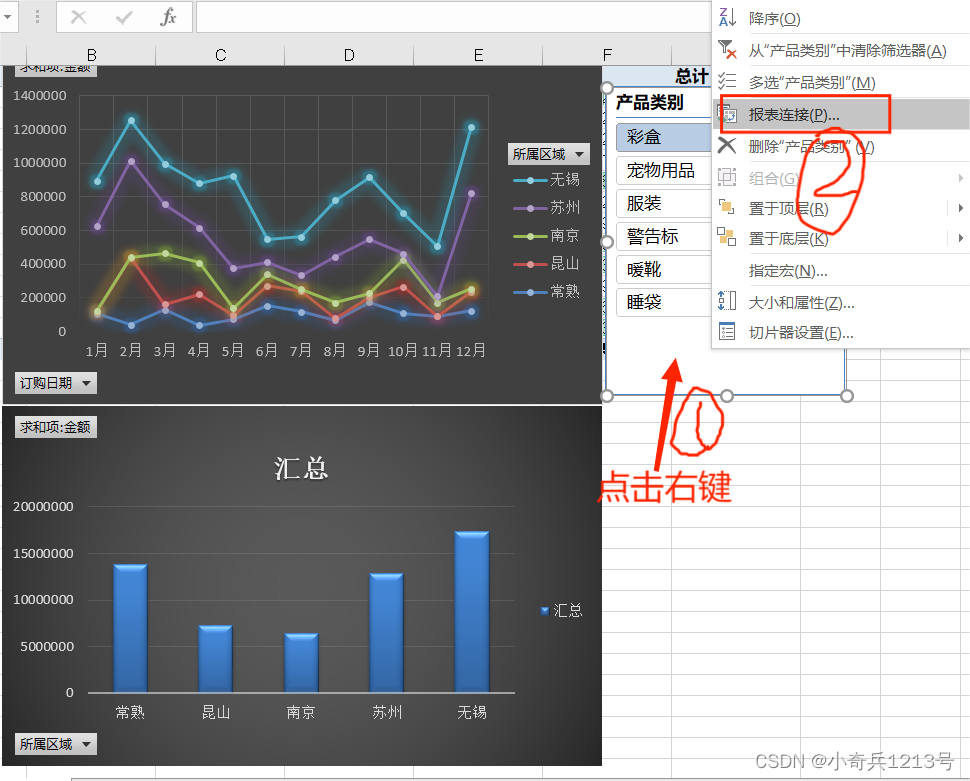Open 所属区域 field dropdown in bar chart
This screenshot has height=781, width=970.
coord(55,744)
